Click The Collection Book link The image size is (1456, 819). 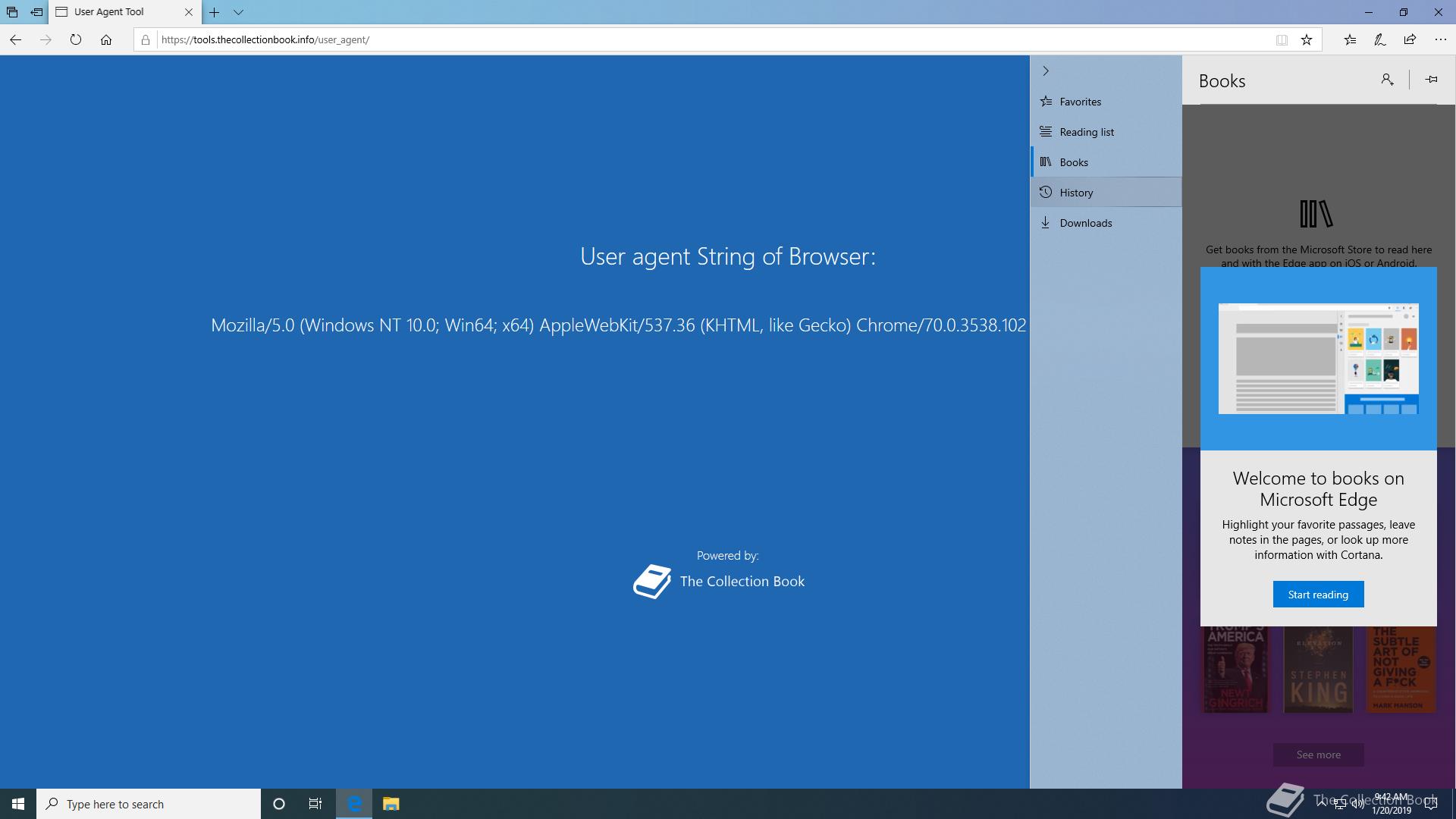coord(742,582)
